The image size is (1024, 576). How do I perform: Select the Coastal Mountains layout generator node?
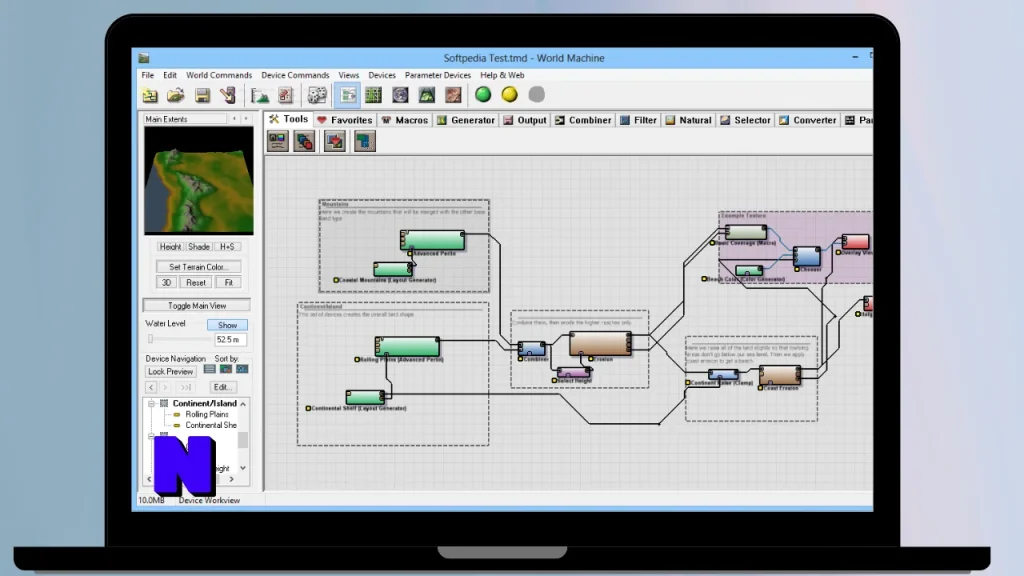point(392,269)
